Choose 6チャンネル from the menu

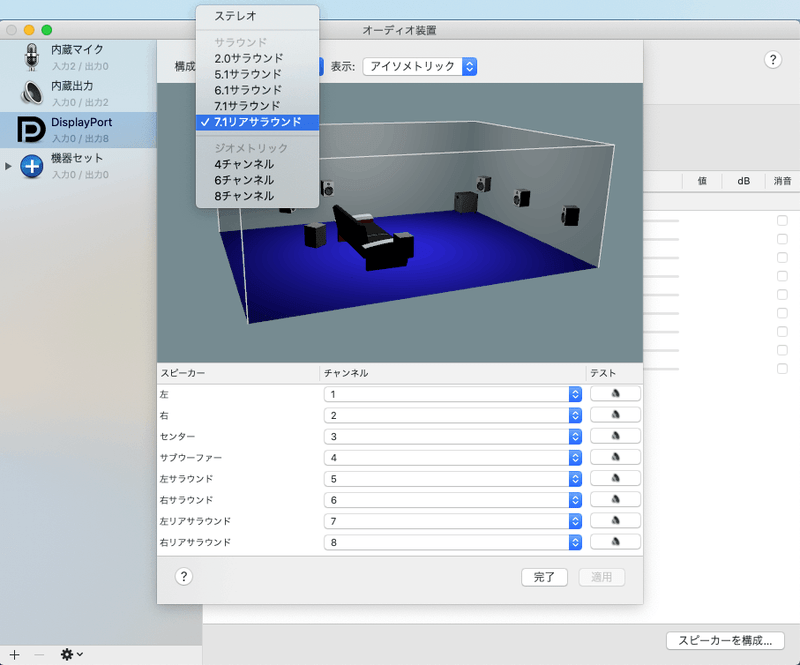[x=258, y=180]
